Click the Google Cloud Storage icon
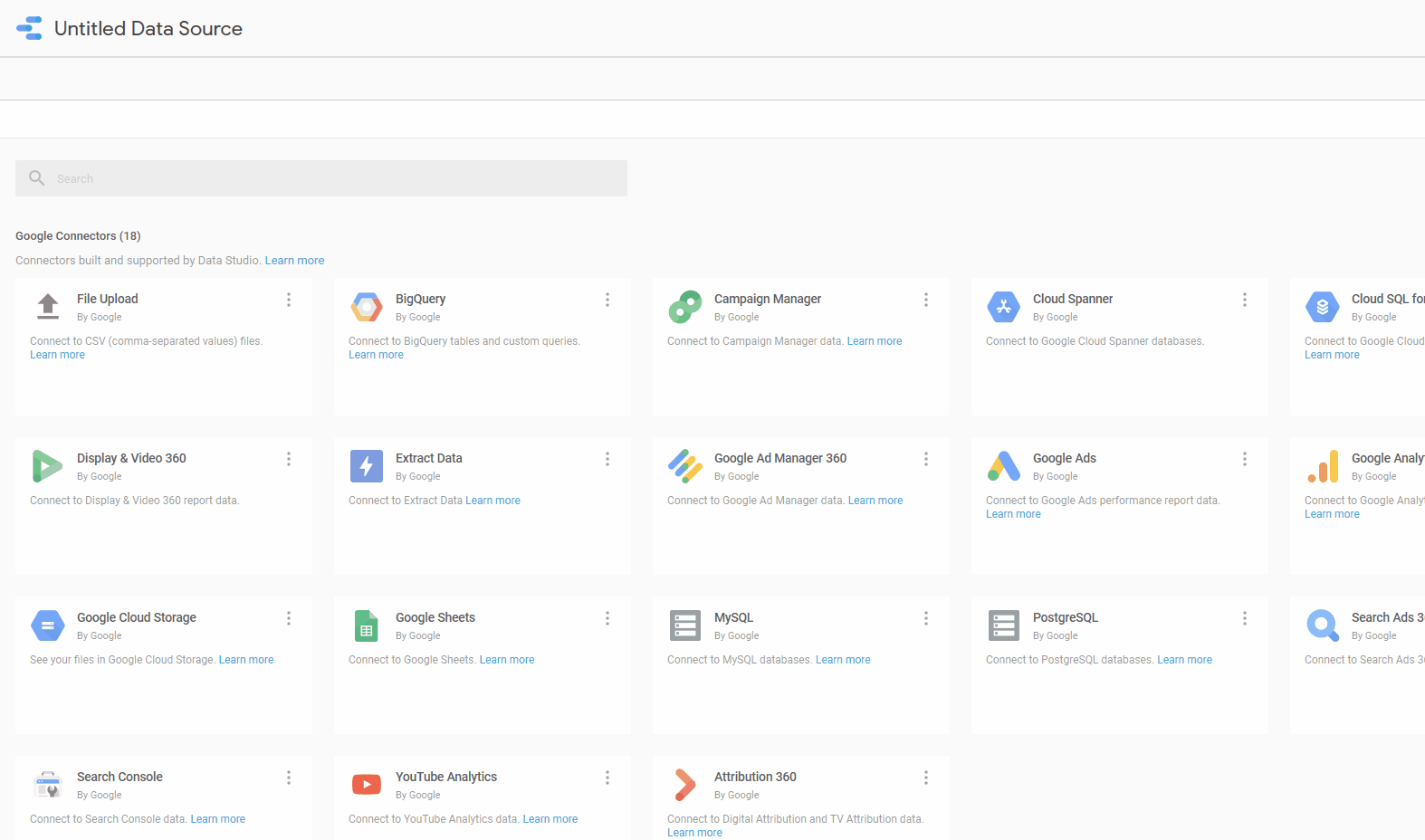This screenshot has width=1425, height=840. 48,625
